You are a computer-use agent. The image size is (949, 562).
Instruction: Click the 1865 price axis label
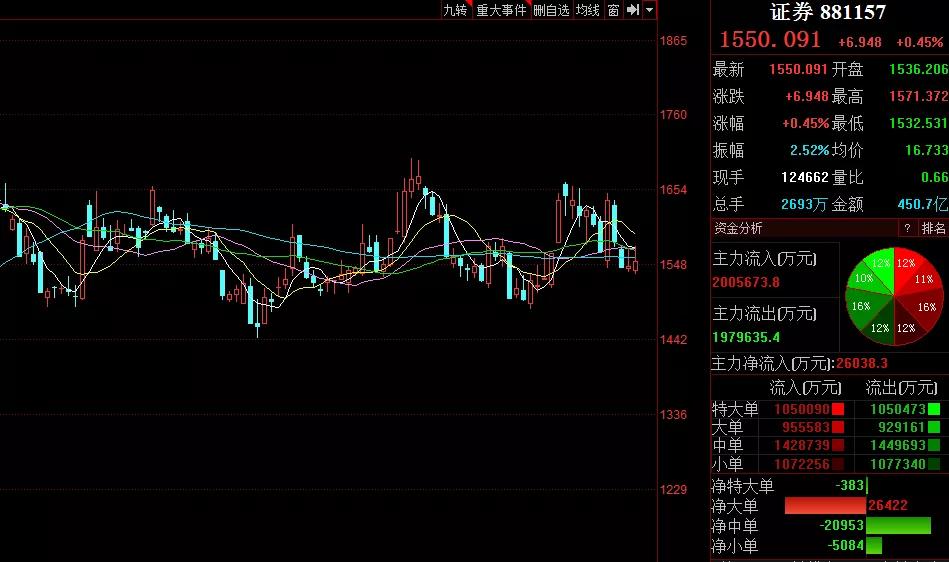(x=673, y=41)
